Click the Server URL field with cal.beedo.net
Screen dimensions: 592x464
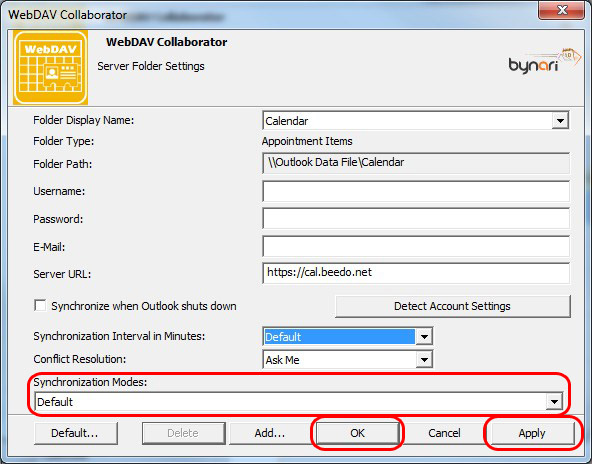coord(416,273)
